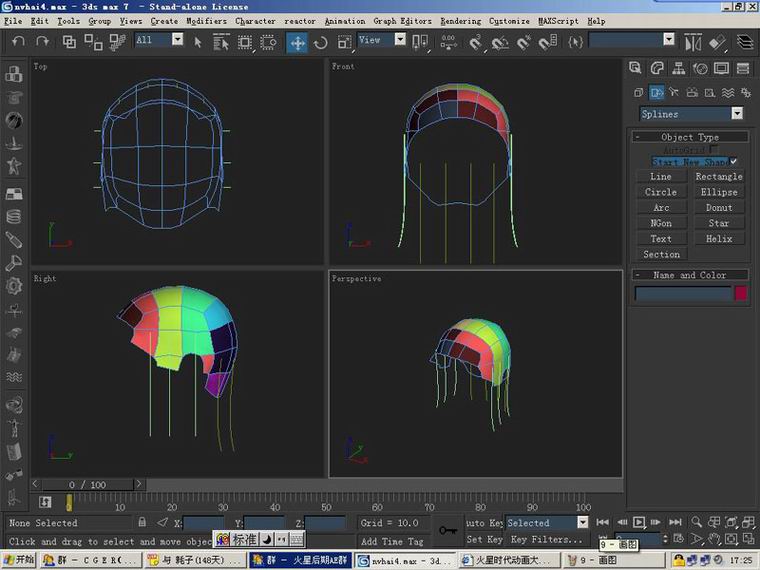This screenshot has width=760, height=570.
Task: Toggle the AutoGrid checkbox
Action: 713,149
